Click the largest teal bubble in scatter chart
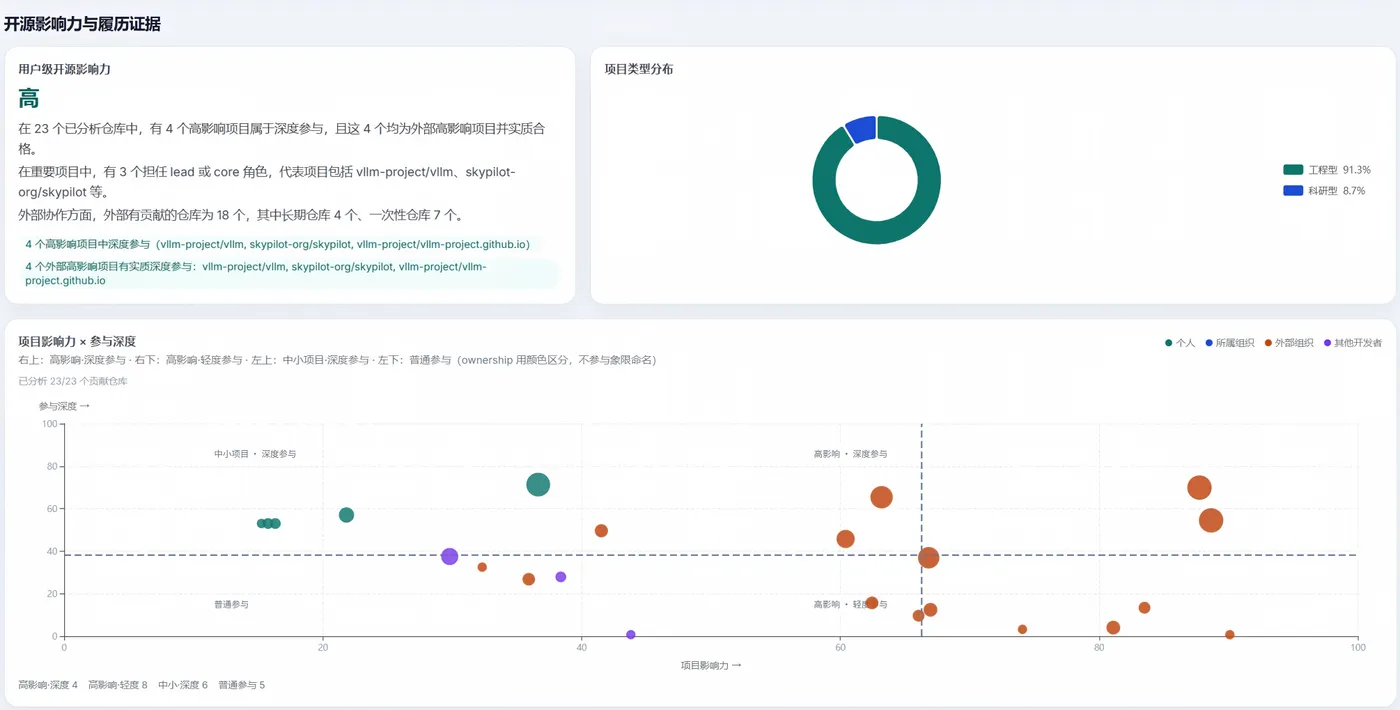Viewport: 1400px width, 710px height. point(538,485)
